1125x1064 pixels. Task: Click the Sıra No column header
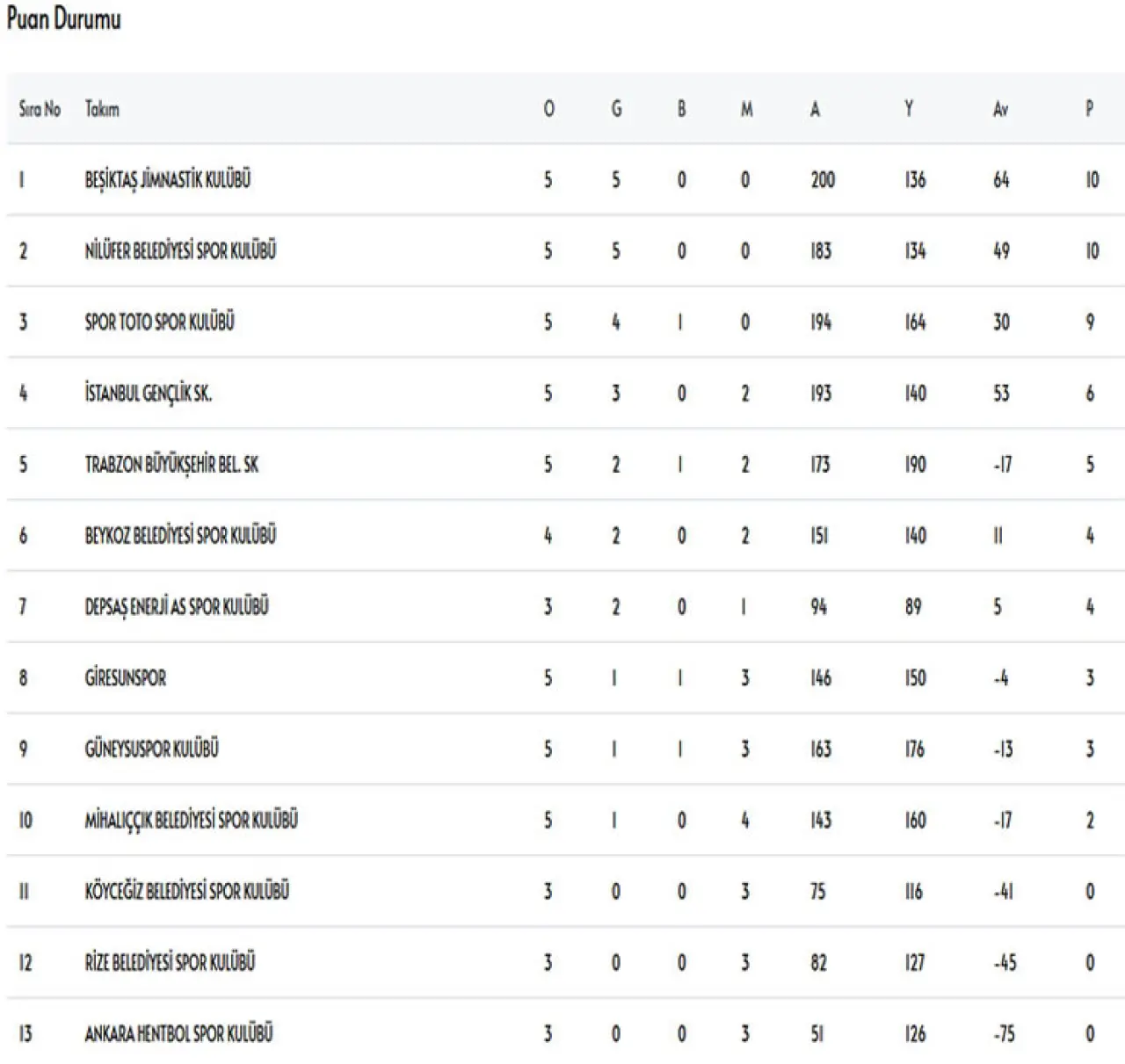coord(40,110)
